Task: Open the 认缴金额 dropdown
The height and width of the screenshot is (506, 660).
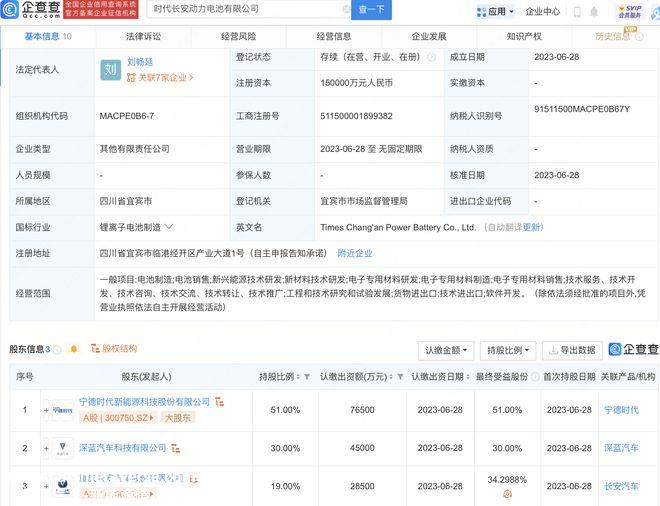Action: (446, 350)
